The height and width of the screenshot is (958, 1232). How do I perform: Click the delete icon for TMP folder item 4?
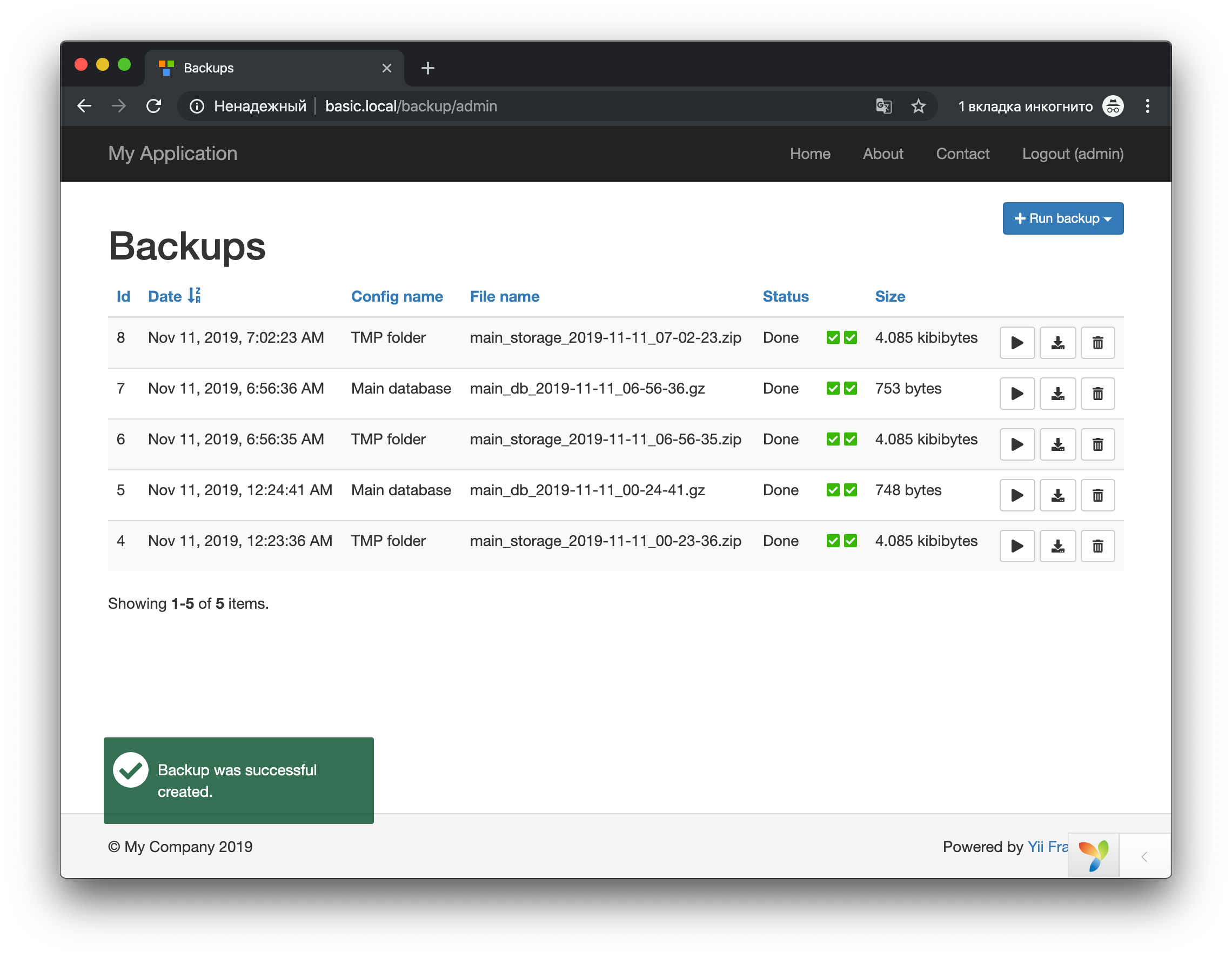(x=1098, y=546)
